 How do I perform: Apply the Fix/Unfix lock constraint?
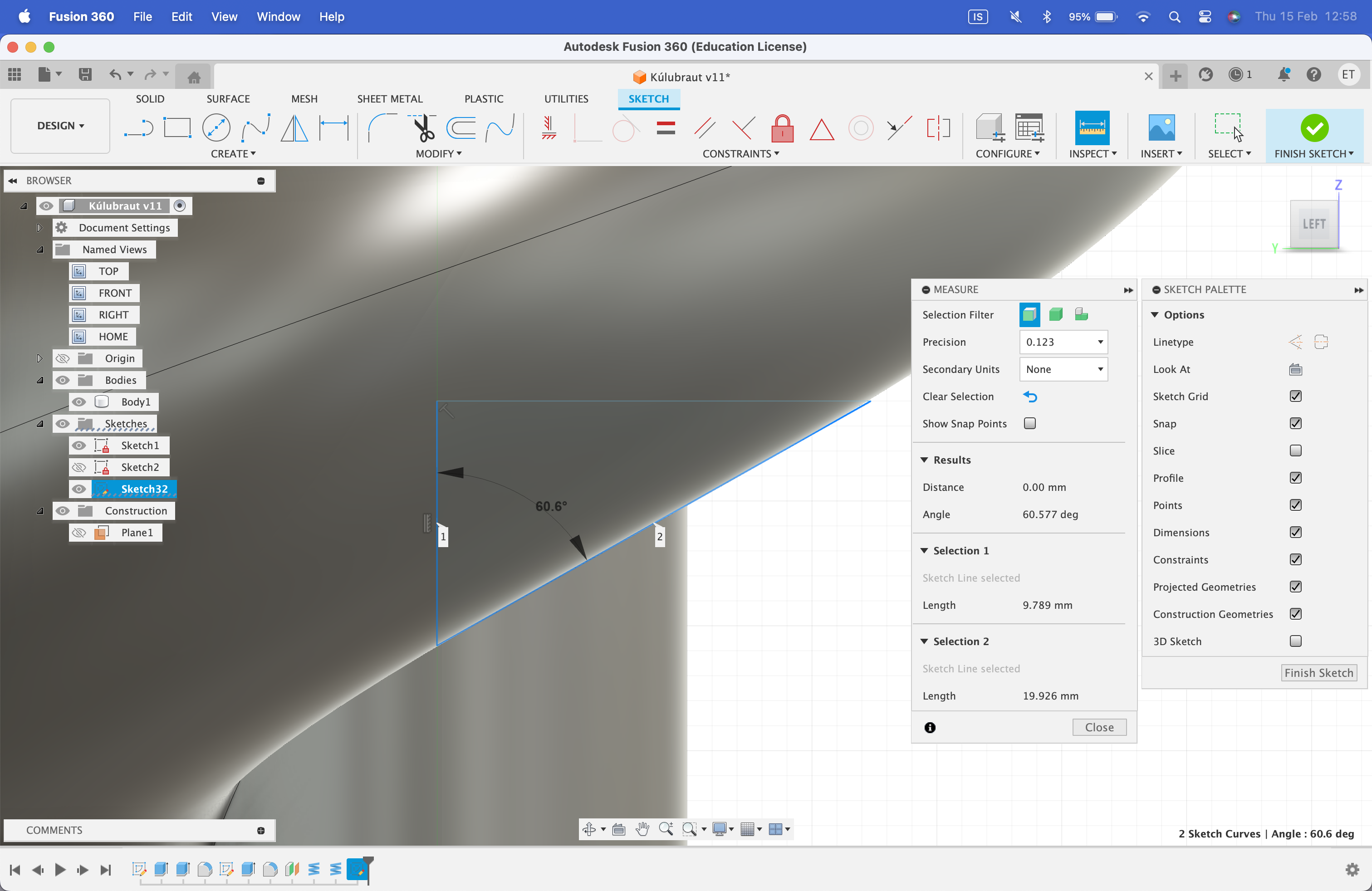[782, 128]
